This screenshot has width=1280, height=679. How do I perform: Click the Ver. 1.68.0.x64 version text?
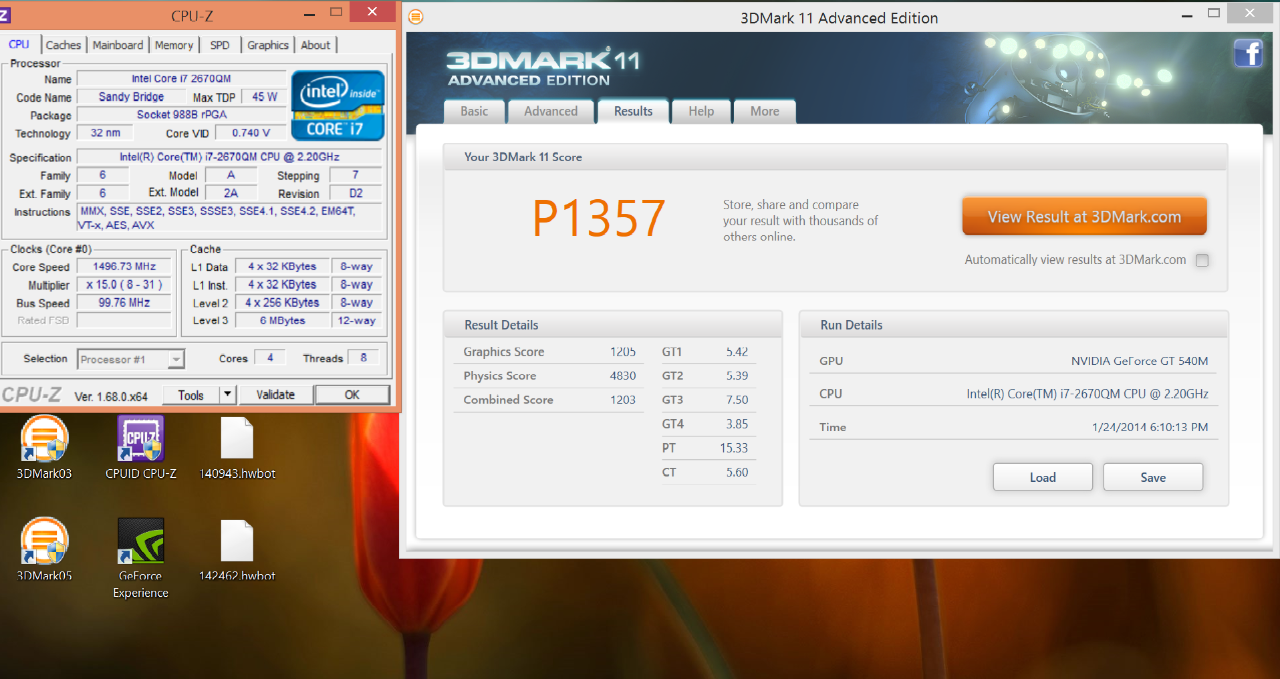coord(111,396)
